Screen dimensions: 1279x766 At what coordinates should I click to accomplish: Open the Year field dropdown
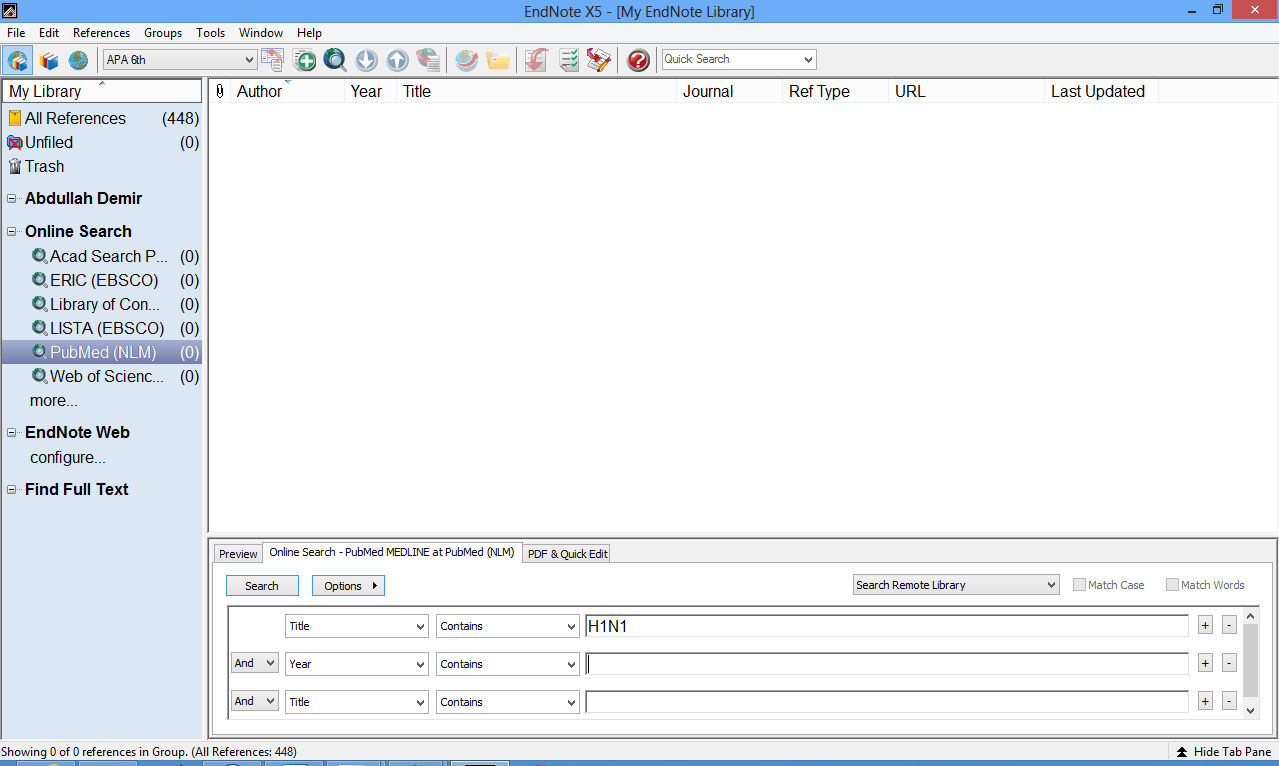pyautogui.click(x=357, y=664)
